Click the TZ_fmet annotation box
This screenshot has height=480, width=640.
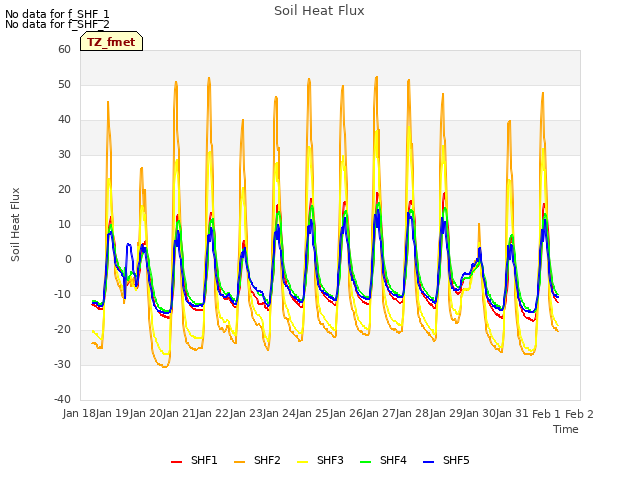pyautogui.click(x=111, y=41)
